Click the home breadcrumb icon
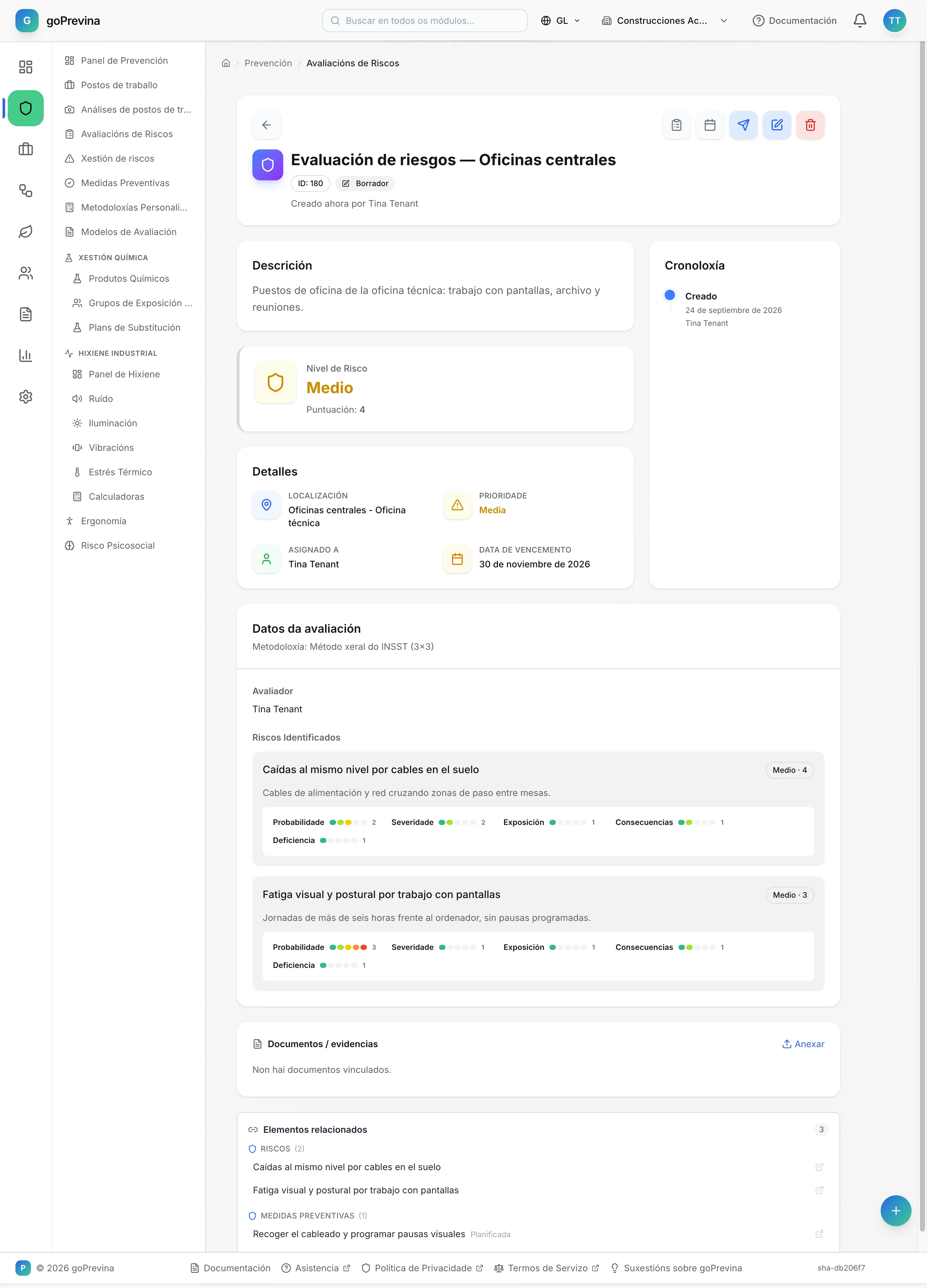 click(226, 63)
